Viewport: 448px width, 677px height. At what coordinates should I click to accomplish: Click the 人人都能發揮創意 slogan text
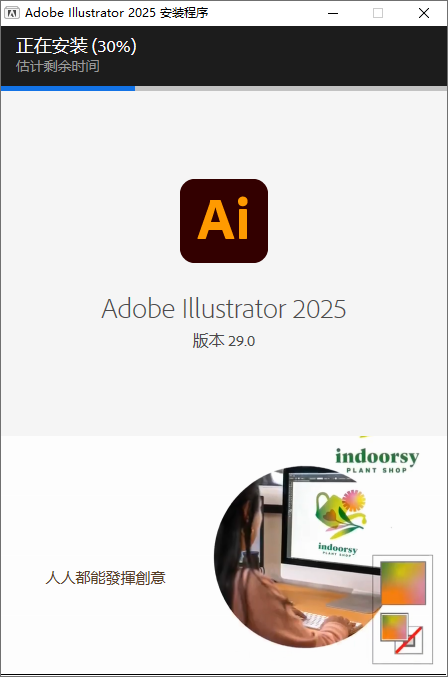105,578
